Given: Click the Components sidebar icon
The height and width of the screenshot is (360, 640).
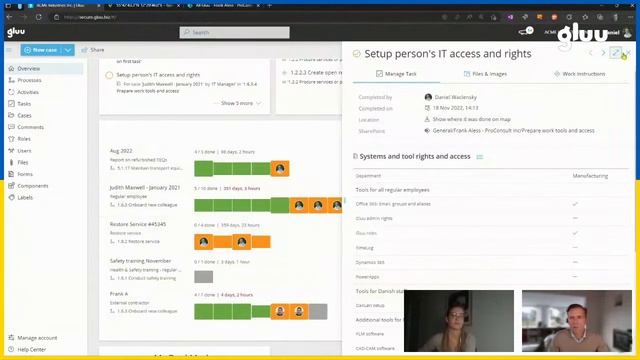Looking at the screenshot, I should click(11, 186).
